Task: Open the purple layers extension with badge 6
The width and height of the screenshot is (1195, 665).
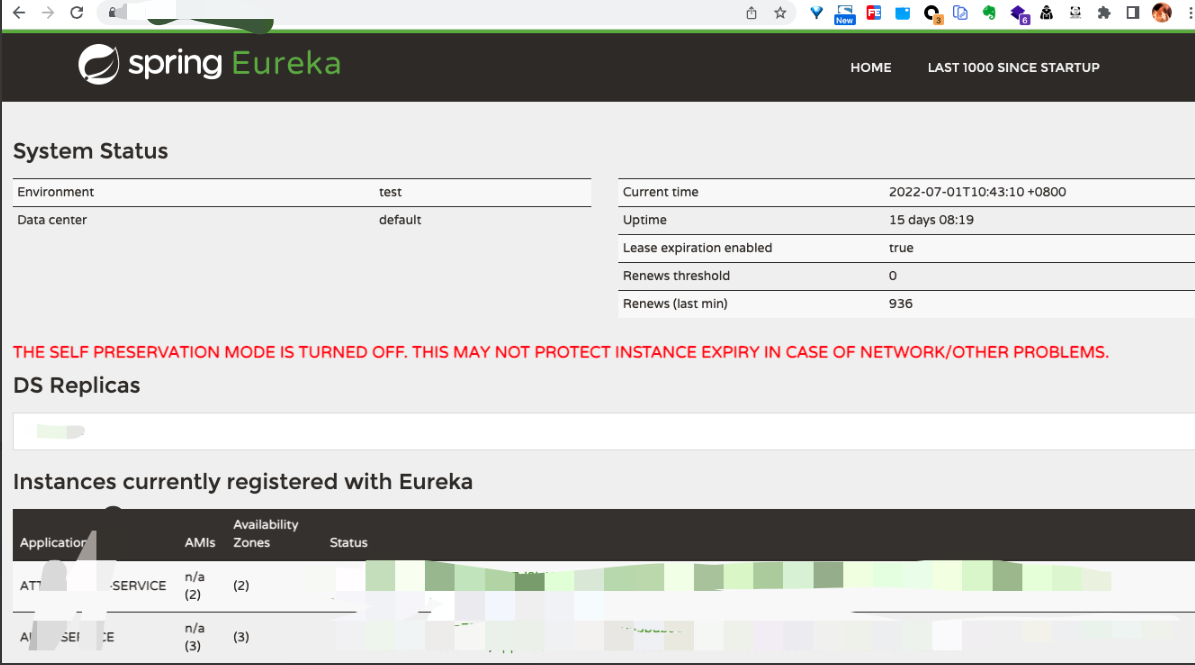Action: coord(1019,14)
